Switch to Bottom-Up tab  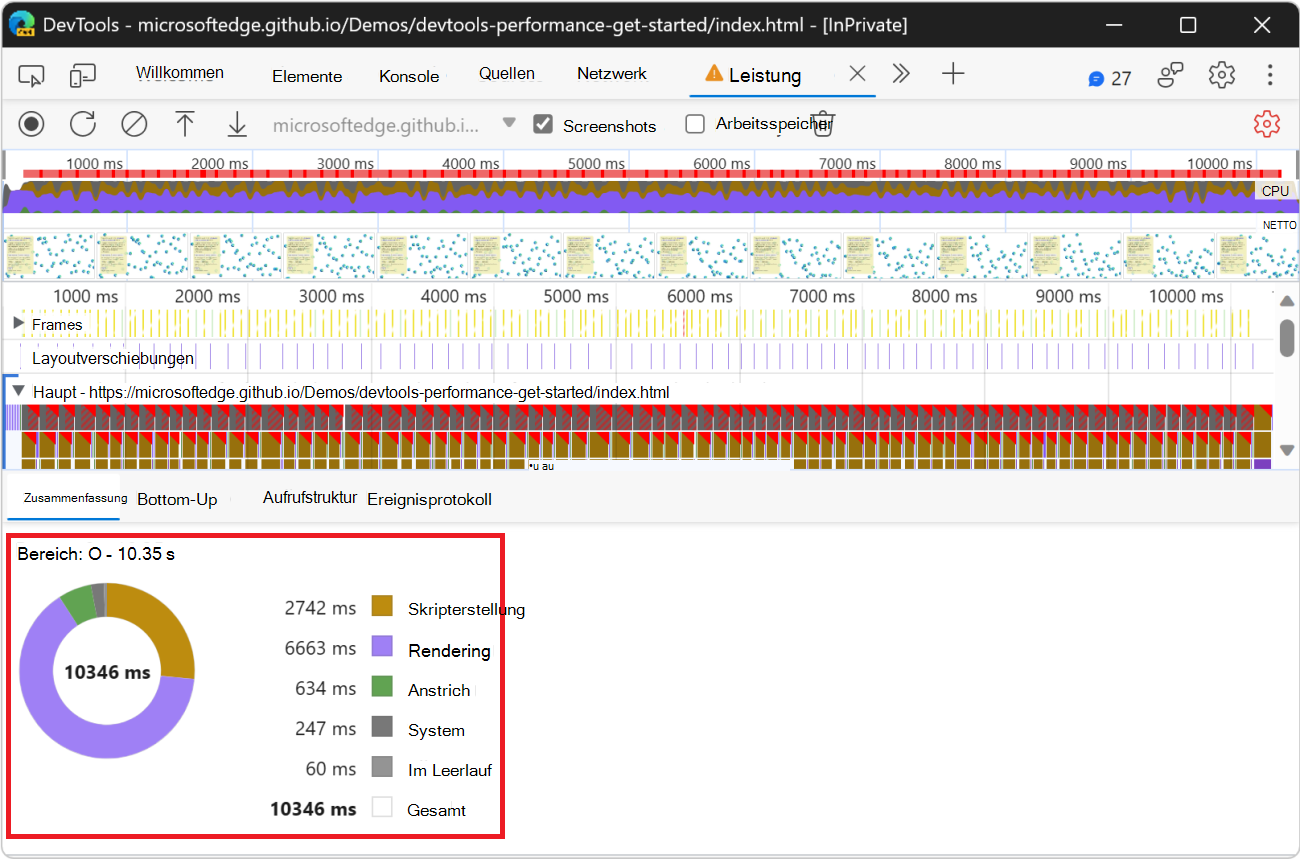[x=177, y=500]
